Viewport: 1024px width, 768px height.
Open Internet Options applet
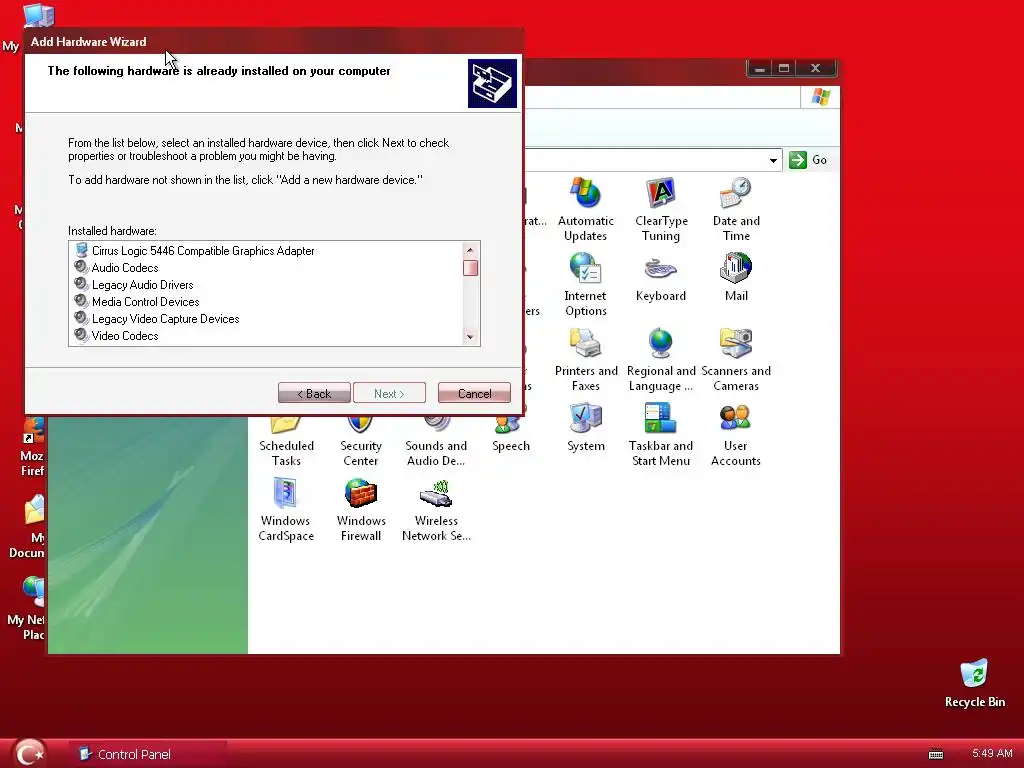[x=585, y=285]
